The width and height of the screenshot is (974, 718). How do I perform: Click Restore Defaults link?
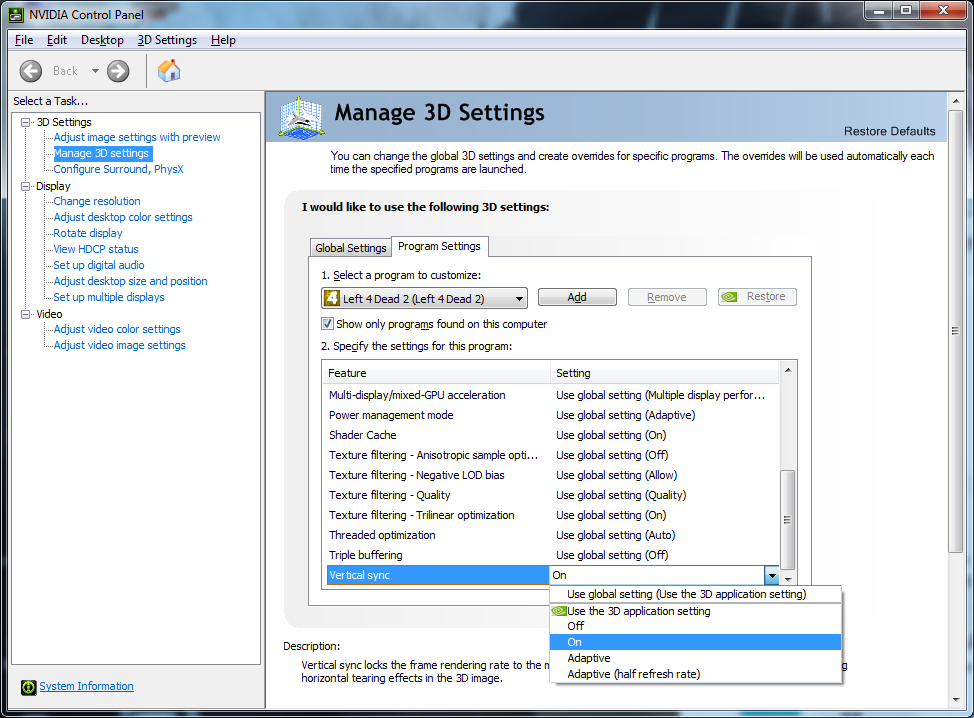889,131
